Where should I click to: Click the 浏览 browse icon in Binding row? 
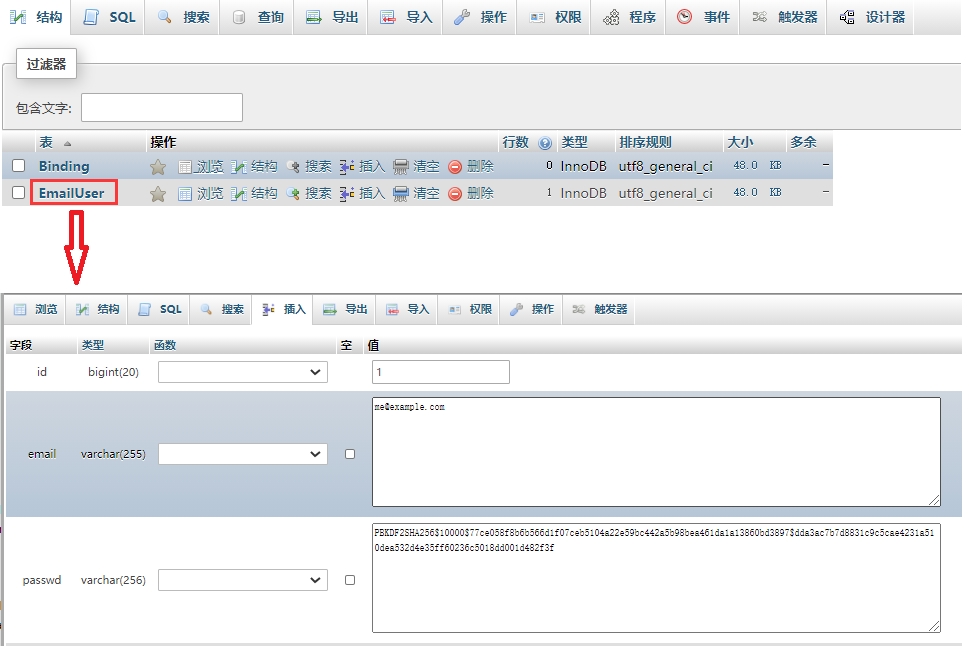pos(185,166)
